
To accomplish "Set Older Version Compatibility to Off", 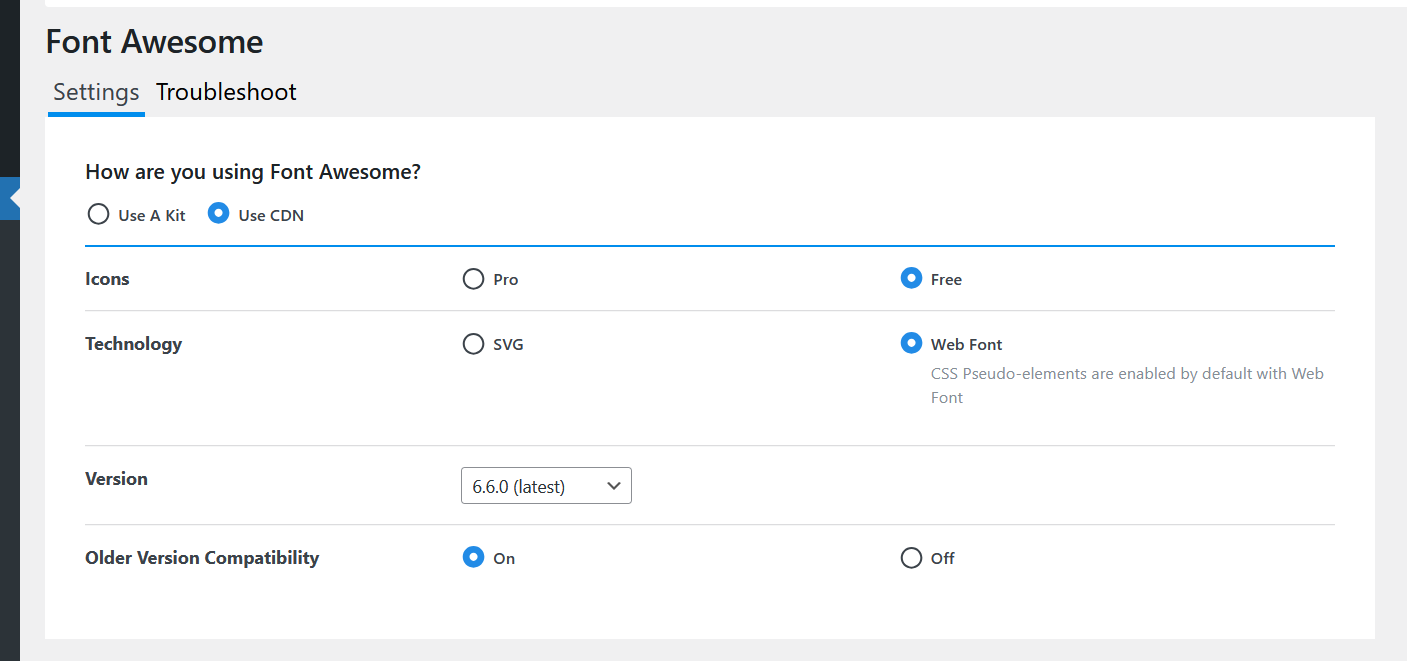I will click(911, 558).
